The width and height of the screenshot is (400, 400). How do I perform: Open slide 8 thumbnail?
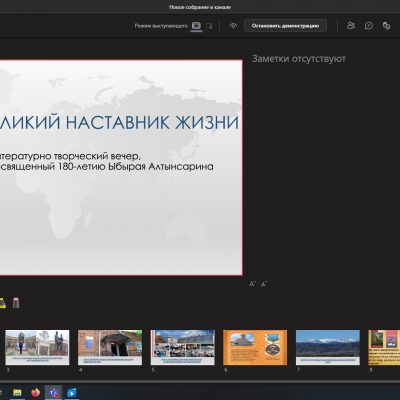click(384, 348)
